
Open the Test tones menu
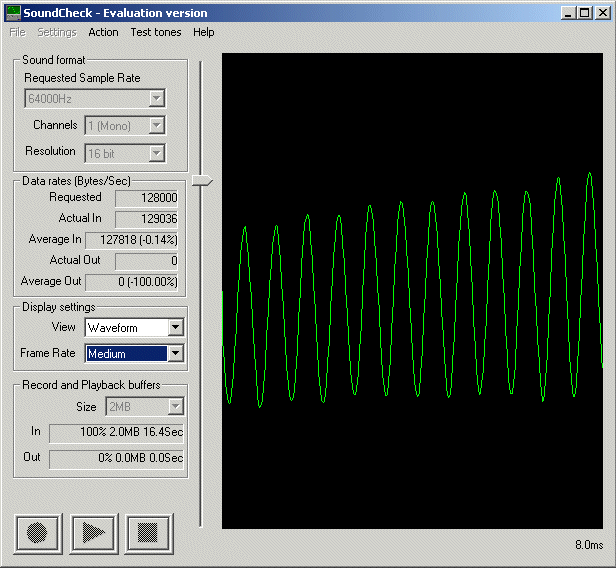pos(156,32)
